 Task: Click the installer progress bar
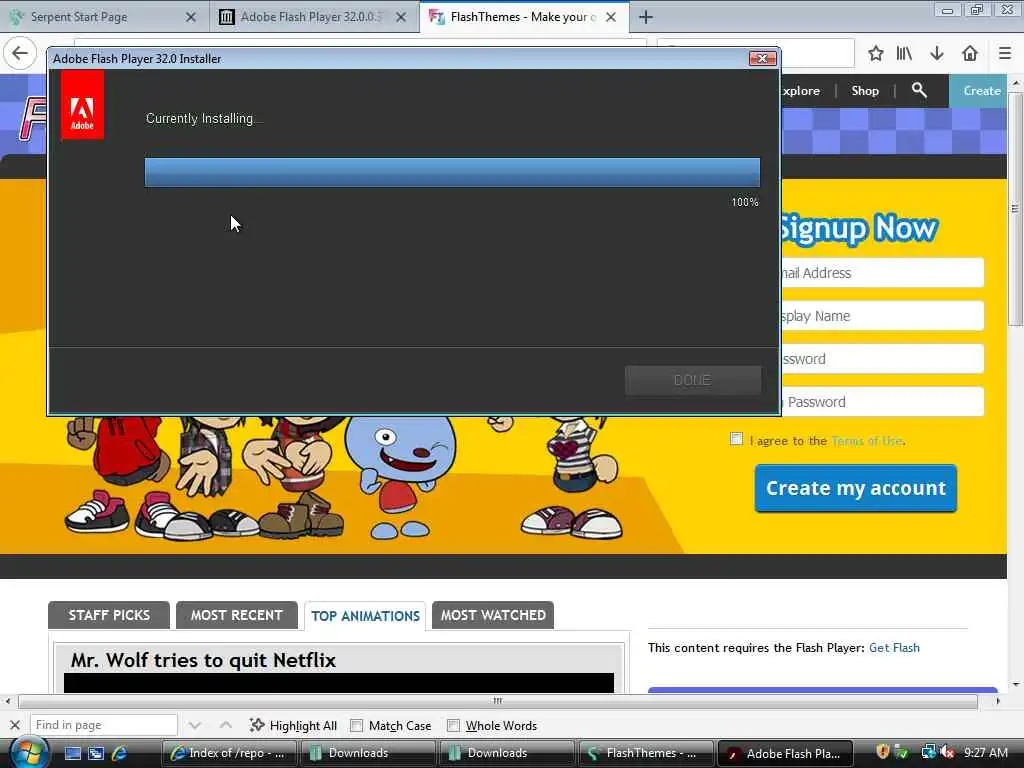(x=452, y=172)
